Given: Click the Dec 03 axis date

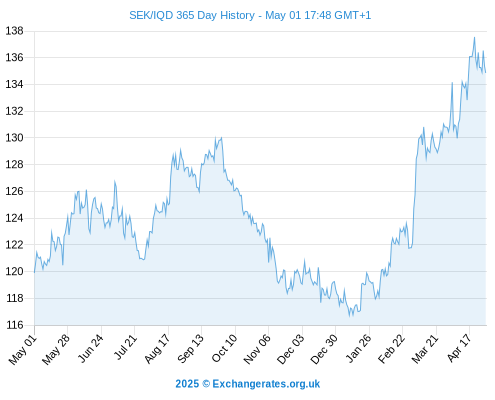Looking at the screenshot, I should click(291, 349).
